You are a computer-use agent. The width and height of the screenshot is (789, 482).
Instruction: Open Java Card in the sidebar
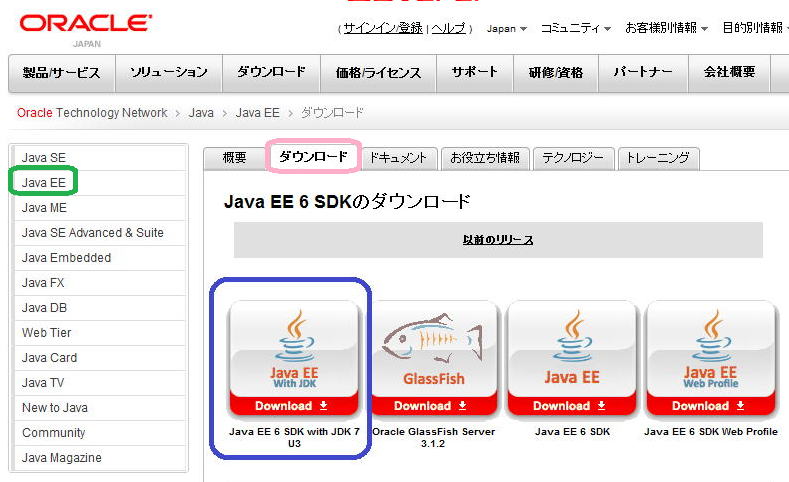pos(100,358)
